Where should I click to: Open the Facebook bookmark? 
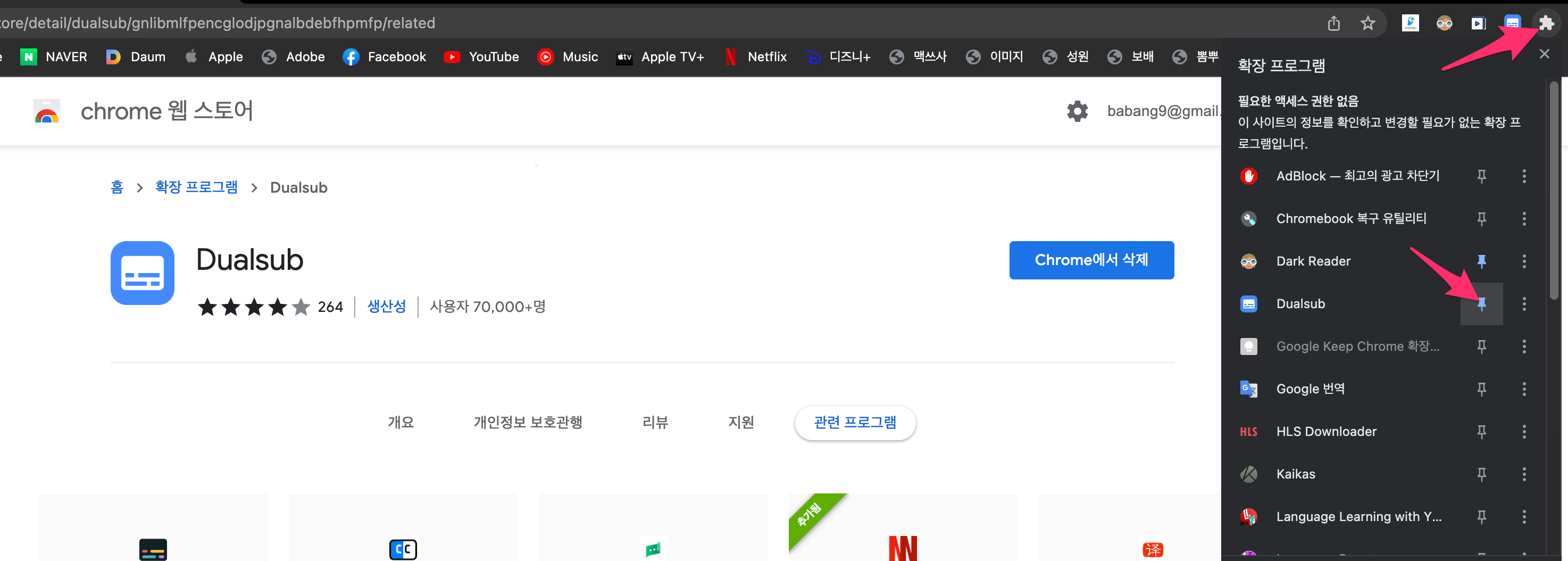[x=384, y=56]
